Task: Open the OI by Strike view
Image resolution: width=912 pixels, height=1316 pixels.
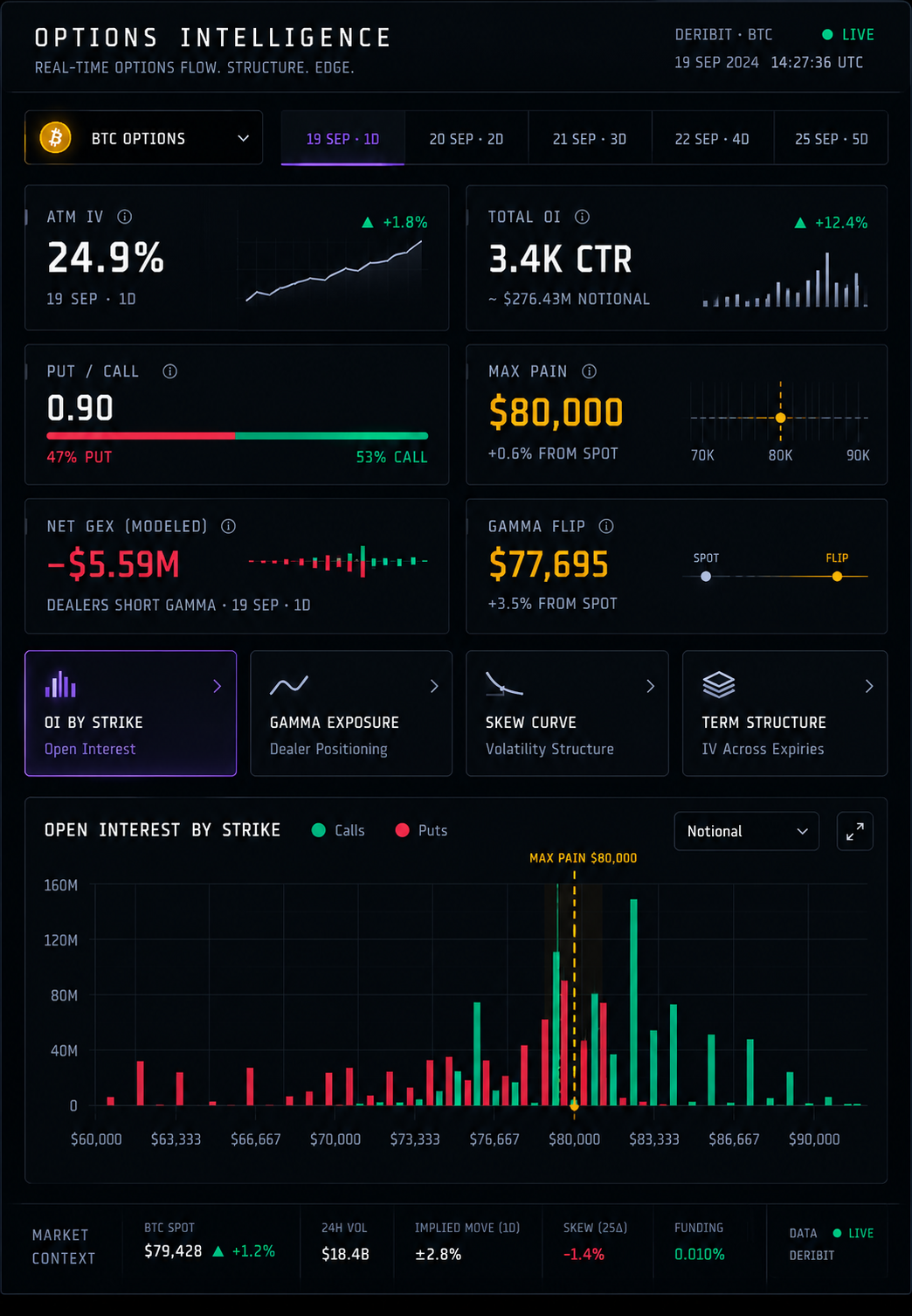Action: [131, 713]
